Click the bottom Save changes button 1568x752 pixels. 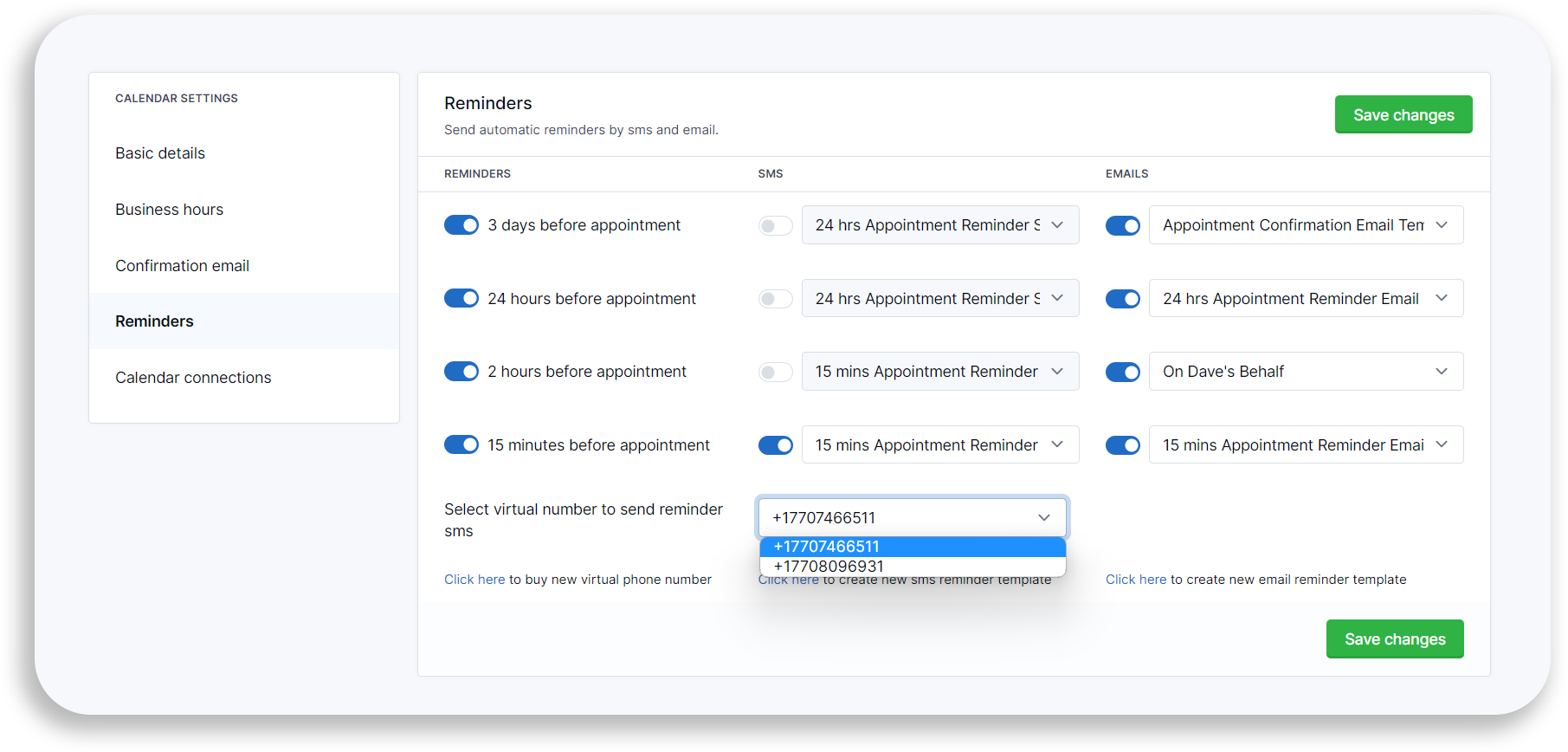pyautogui.click(x=1394, y=639)
